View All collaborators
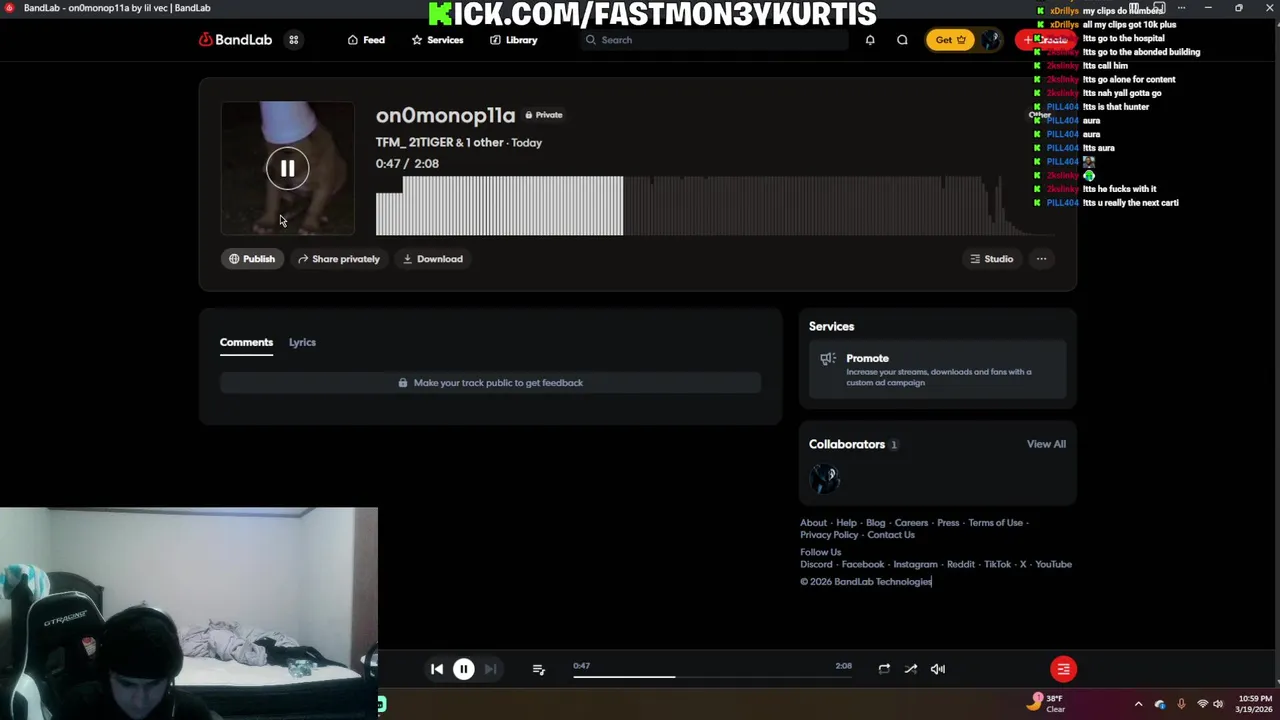 click(x=1046, y=444)
